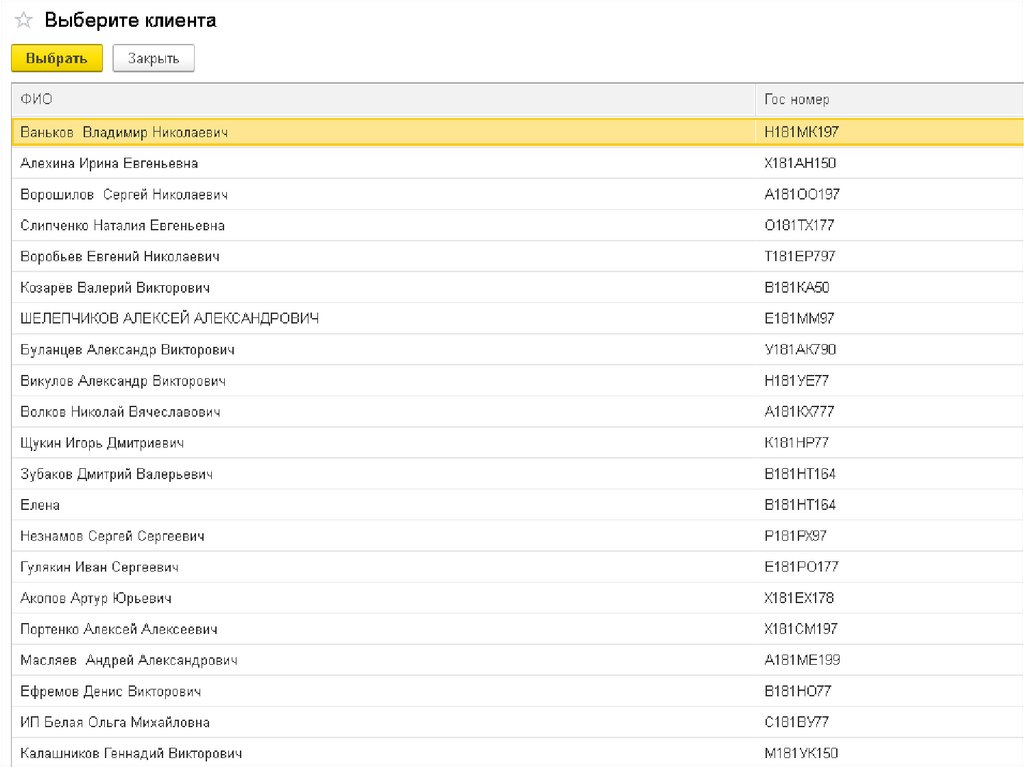Select ШЕЛЕПЧИКОВ АЛЕКСЕЙ АЛЕКСАНДРОВИЧ entry

point(169,318)
